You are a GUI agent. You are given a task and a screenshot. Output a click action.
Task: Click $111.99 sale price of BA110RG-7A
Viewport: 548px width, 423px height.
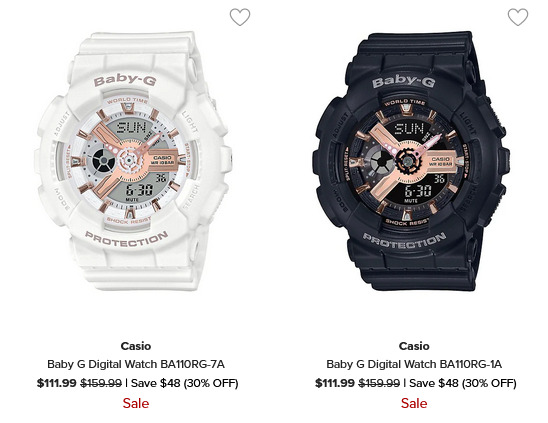[x=57, y=383]
